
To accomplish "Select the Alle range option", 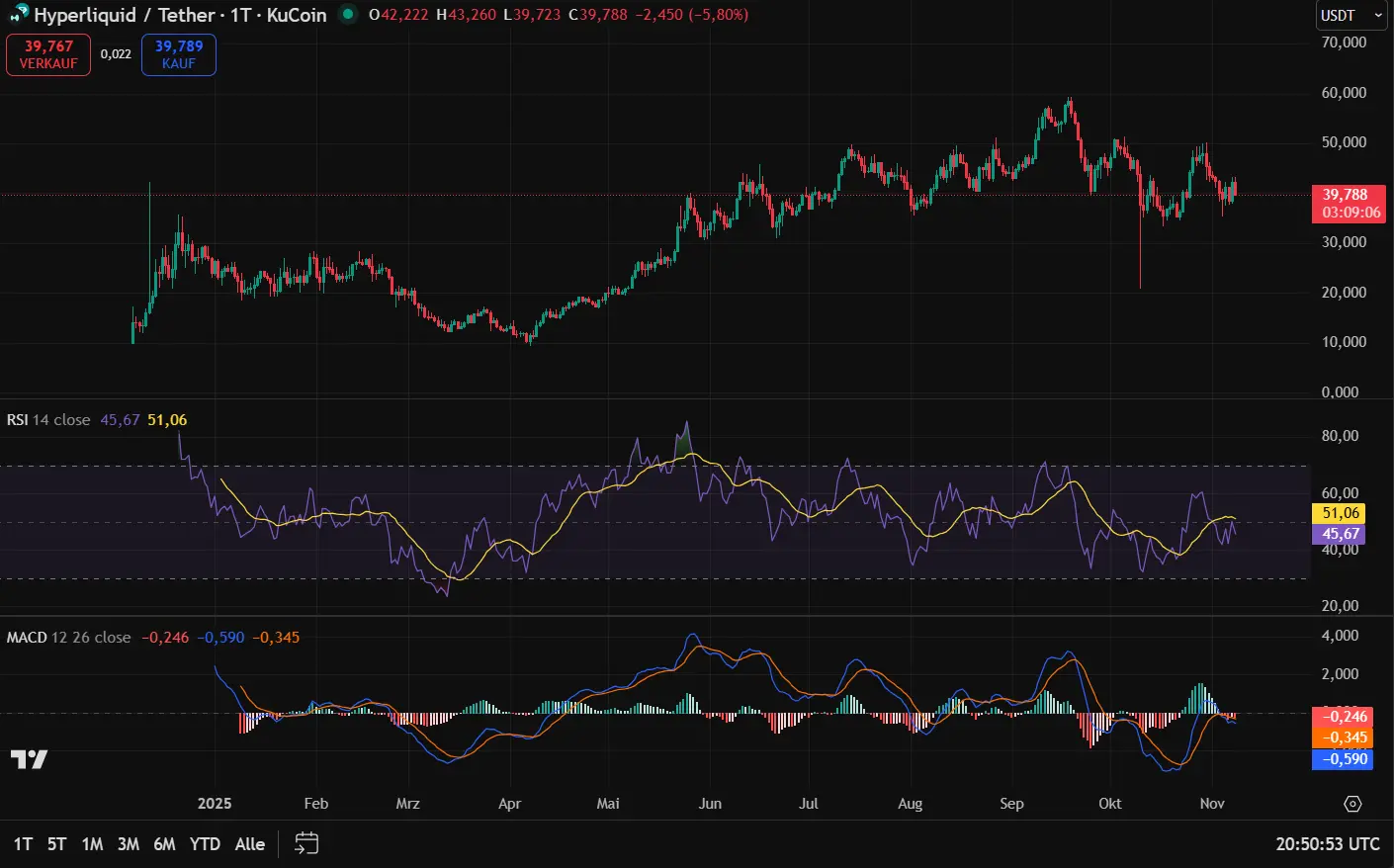I will (x=249, y=843).
